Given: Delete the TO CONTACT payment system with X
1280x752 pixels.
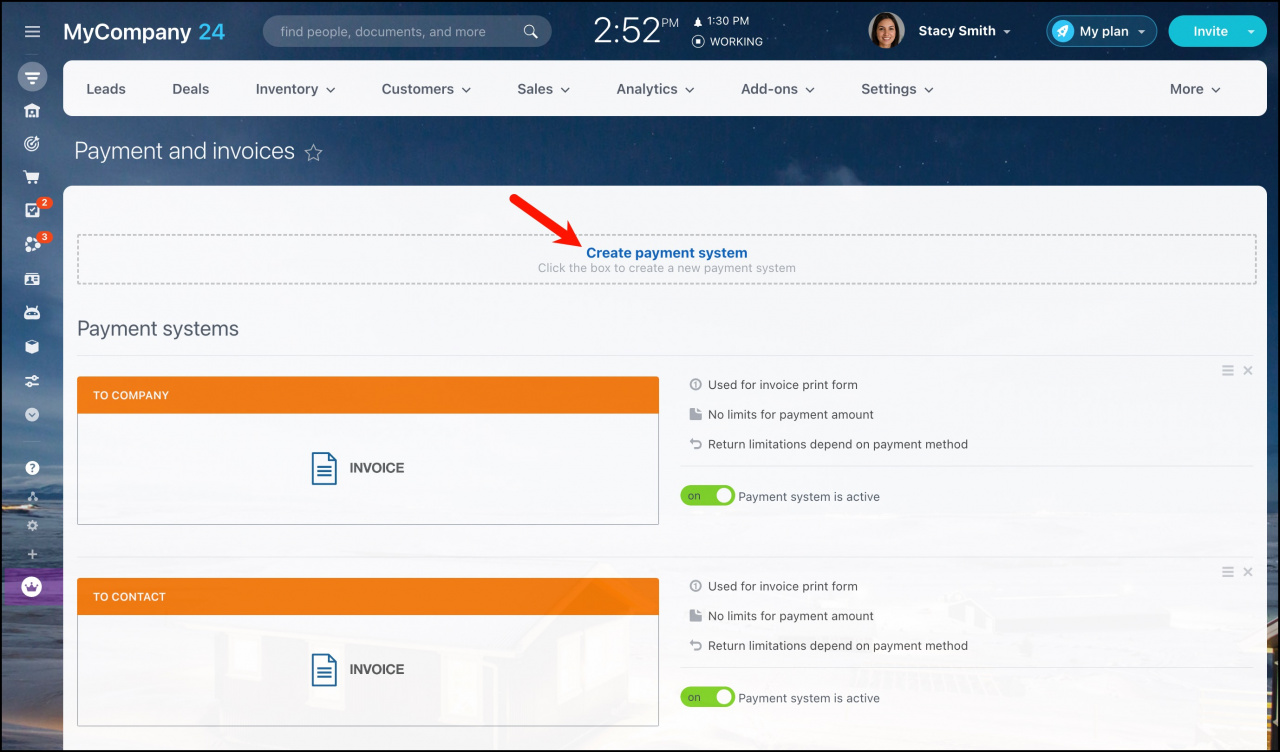Looking at the screenshot, I should (x=1248, y=572).
